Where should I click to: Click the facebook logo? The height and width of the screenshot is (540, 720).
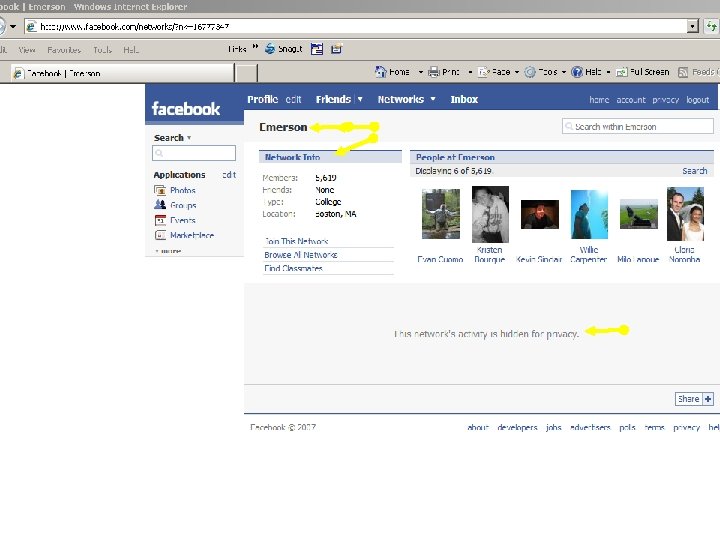pyautogui.click(x=186, y=109)
